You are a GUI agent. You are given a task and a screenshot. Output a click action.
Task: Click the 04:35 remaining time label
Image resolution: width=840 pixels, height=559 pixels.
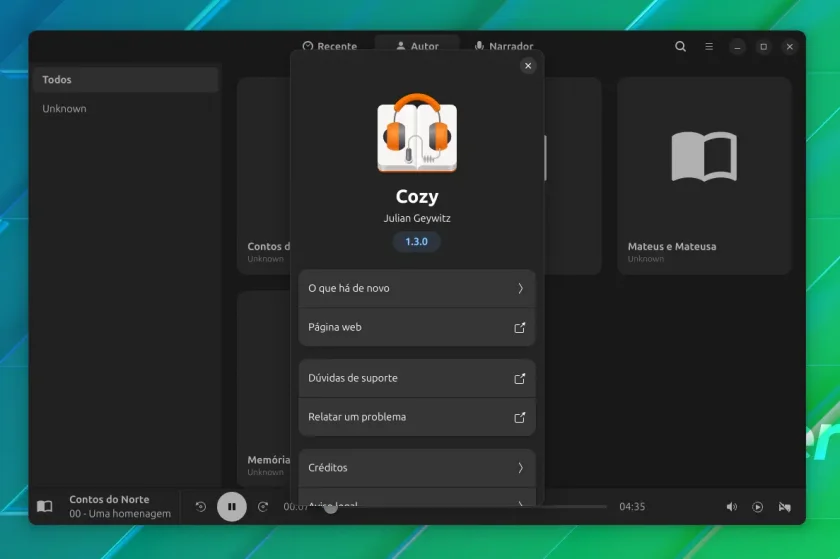click(632, 506)
